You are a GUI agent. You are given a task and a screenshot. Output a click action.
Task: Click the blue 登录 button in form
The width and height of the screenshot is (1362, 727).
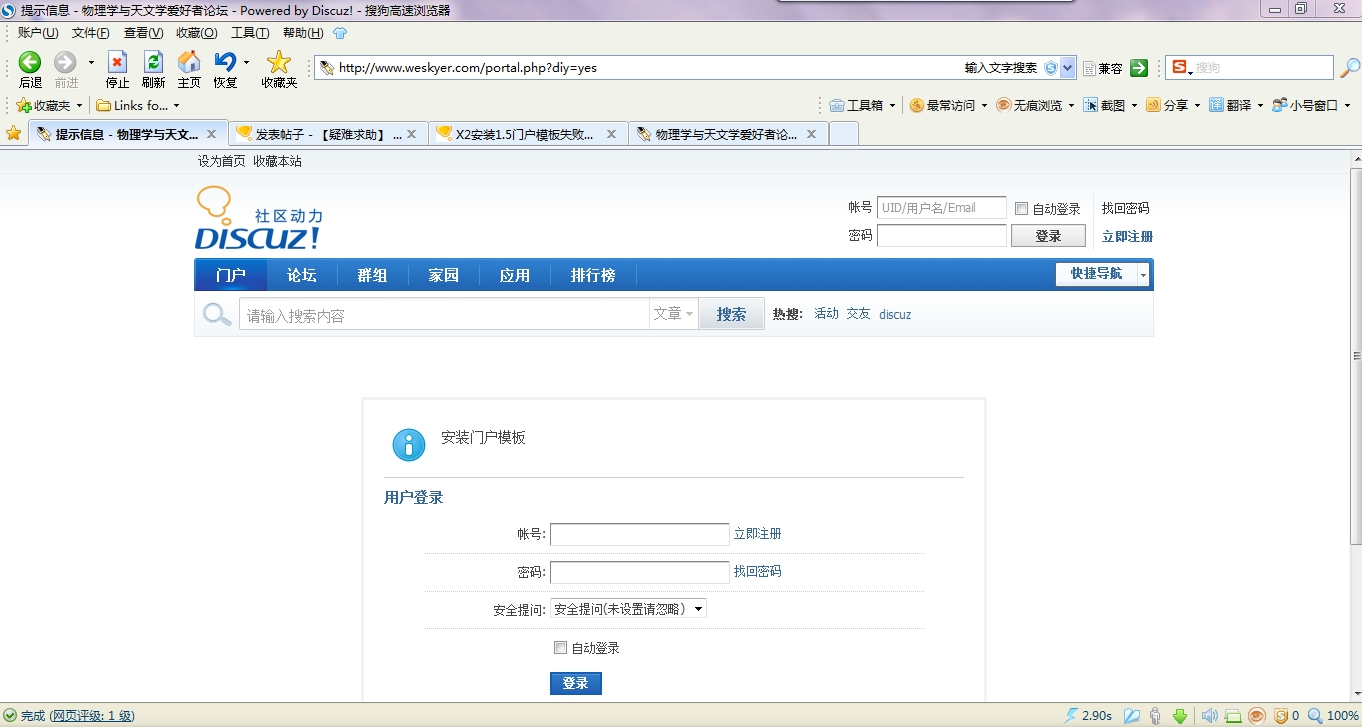coord(576,683)
